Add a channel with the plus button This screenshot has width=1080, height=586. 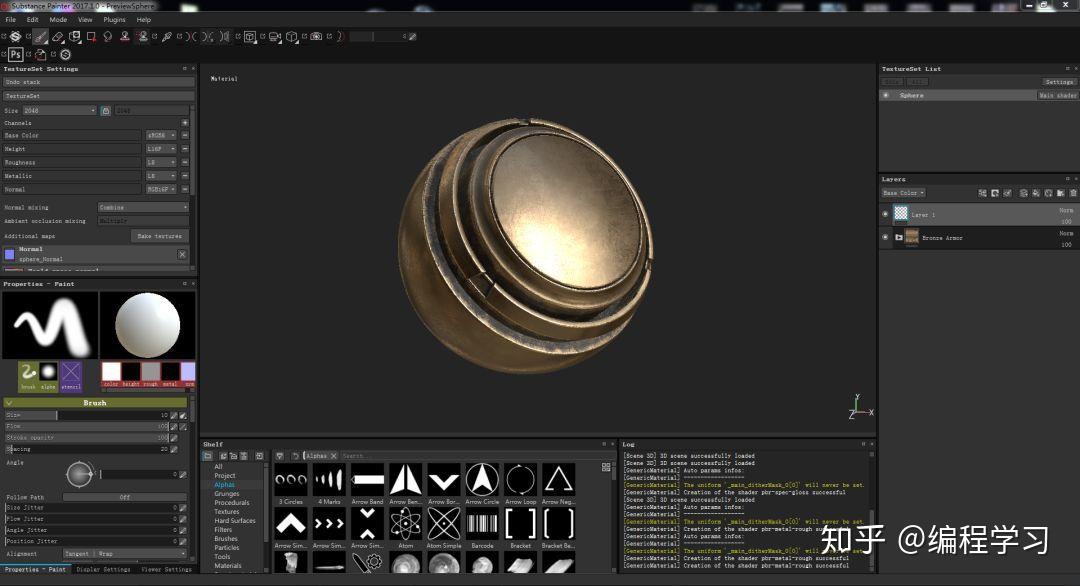[x=185, y=123]
